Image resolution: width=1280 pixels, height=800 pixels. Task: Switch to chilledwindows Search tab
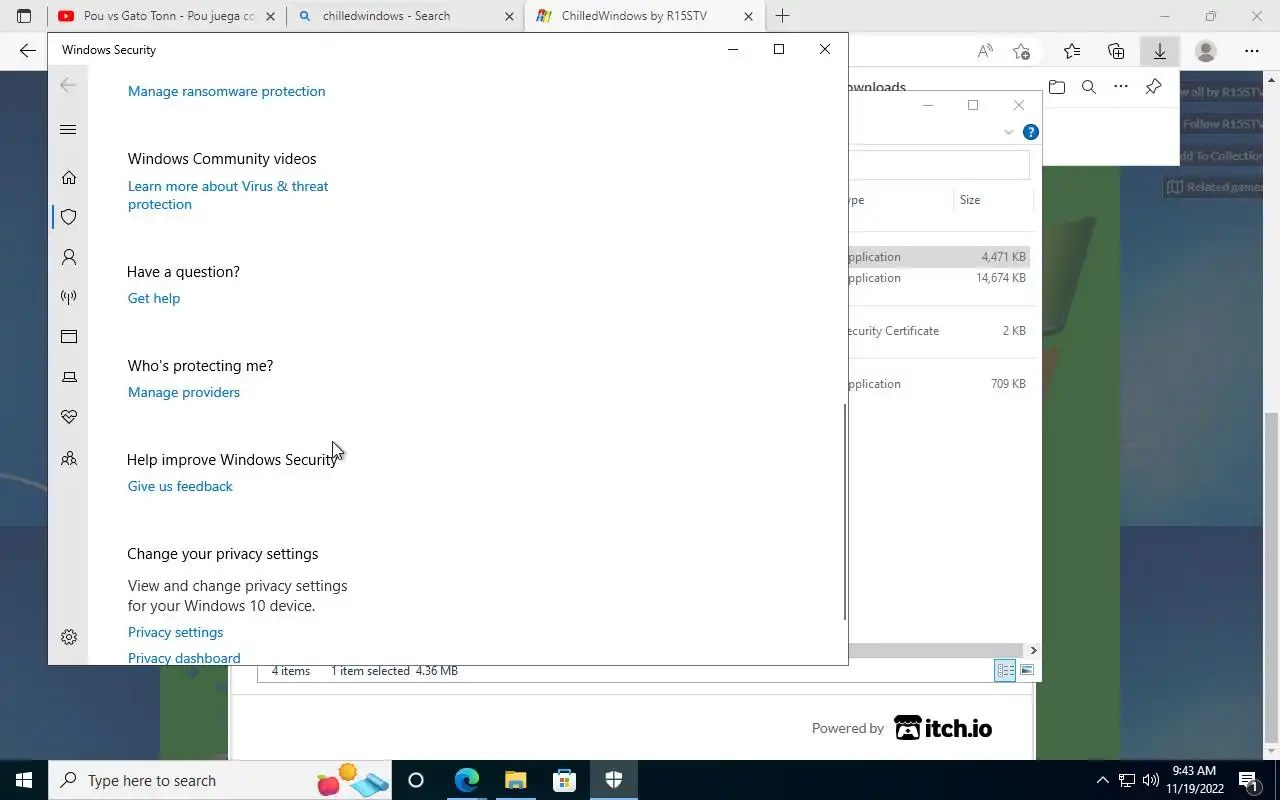[x=405, y=16]
